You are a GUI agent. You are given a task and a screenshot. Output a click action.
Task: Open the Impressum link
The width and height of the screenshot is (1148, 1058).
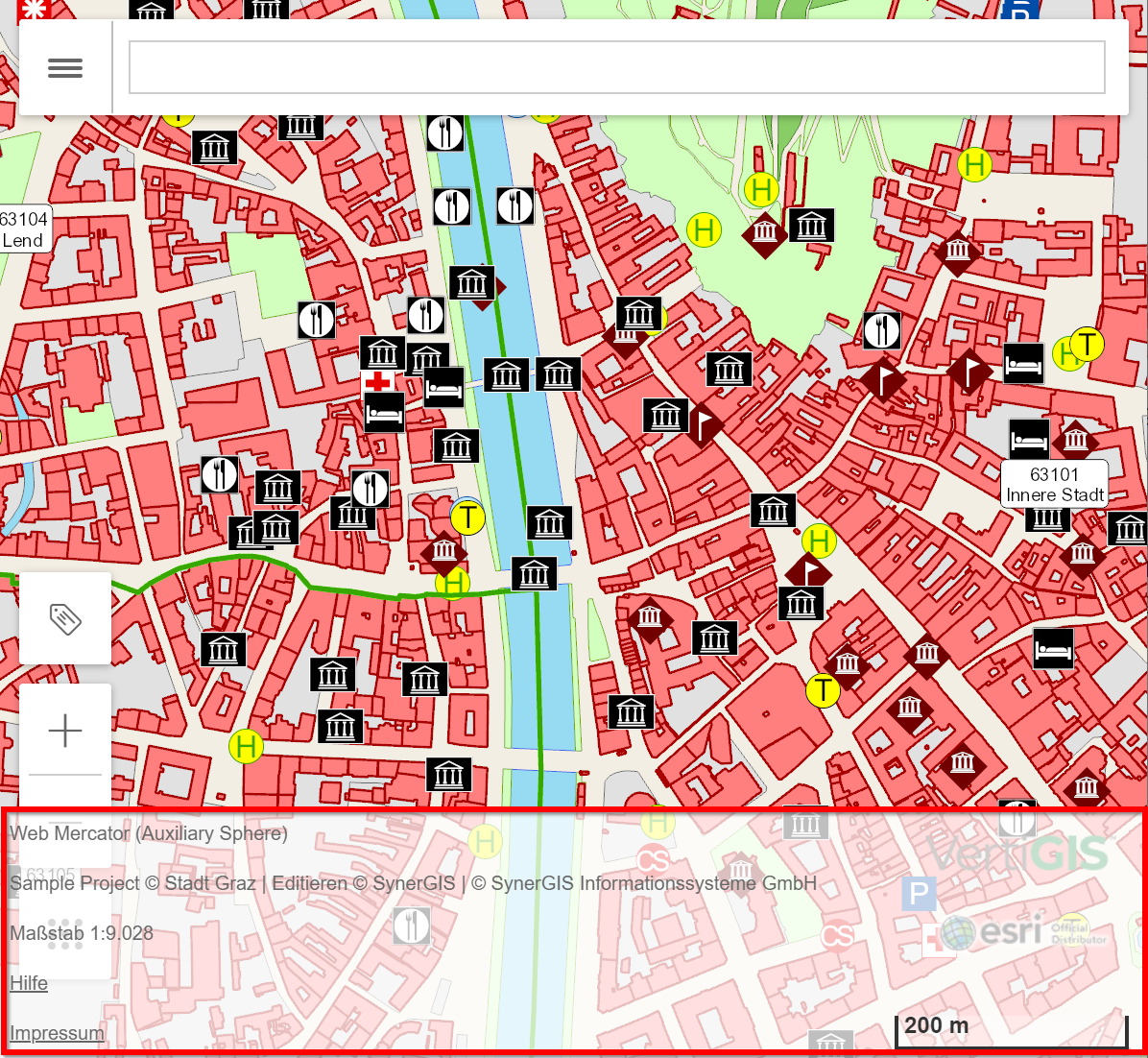click(57, 1033)
